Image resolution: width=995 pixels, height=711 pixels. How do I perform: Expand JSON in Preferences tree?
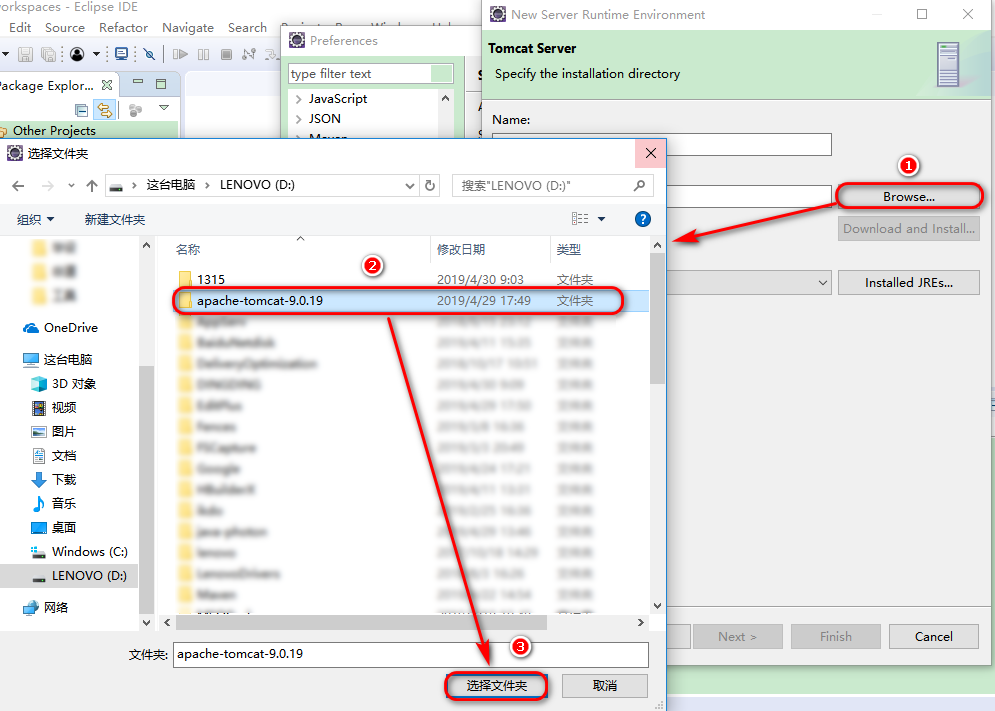tap(298, 119)
